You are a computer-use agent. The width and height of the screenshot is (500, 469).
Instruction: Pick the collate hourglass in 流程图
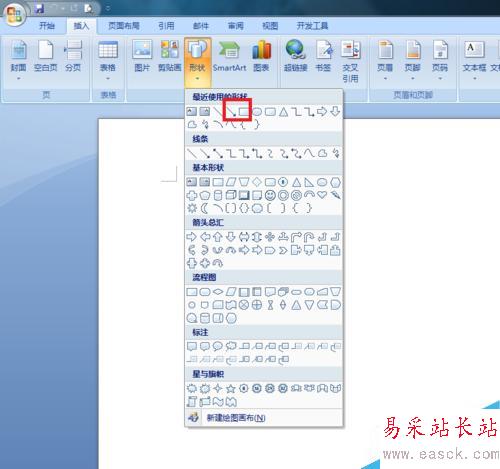click(270, 305)
